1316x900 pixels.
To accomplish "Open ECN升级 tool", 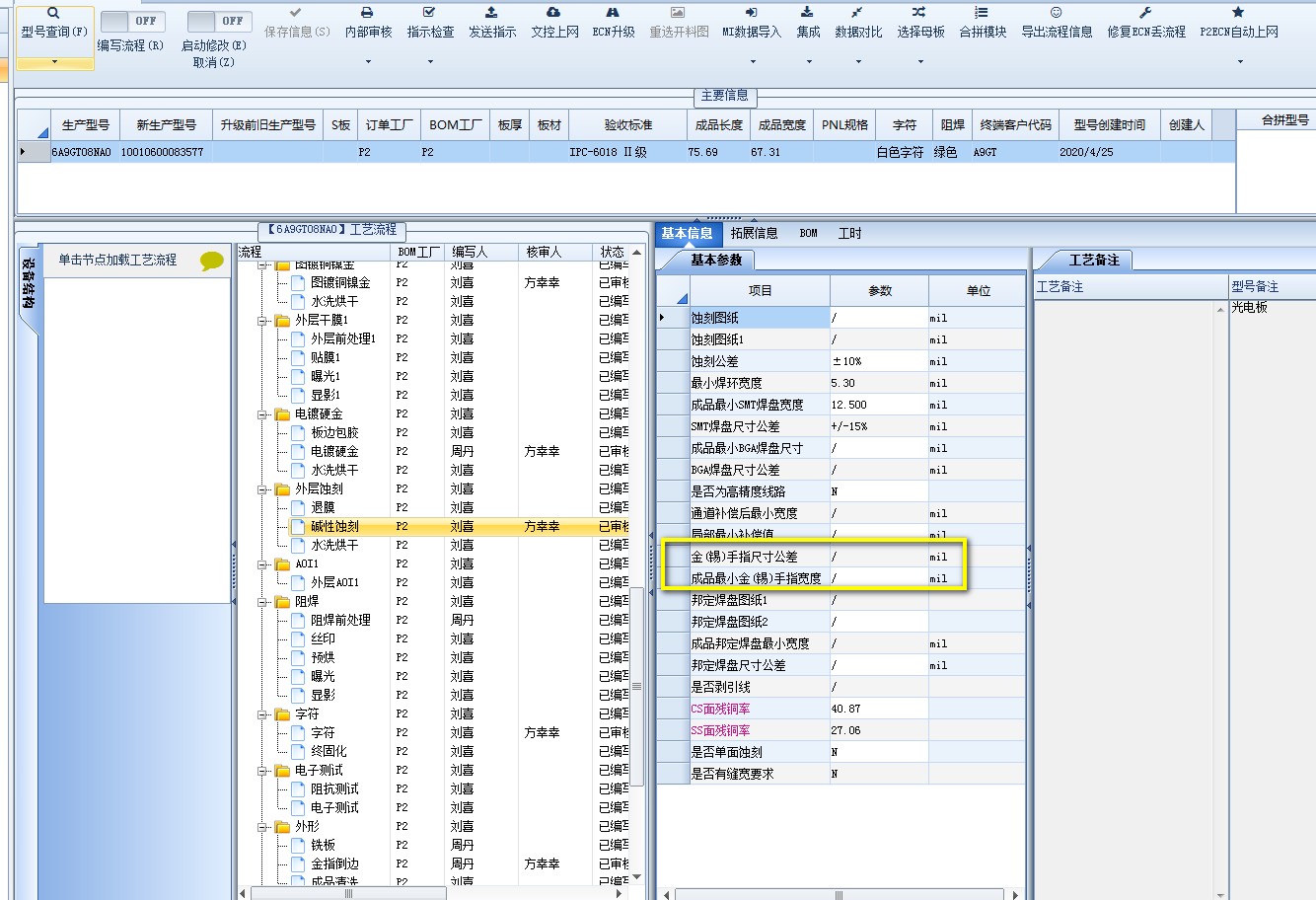I will tap(613, 24).
